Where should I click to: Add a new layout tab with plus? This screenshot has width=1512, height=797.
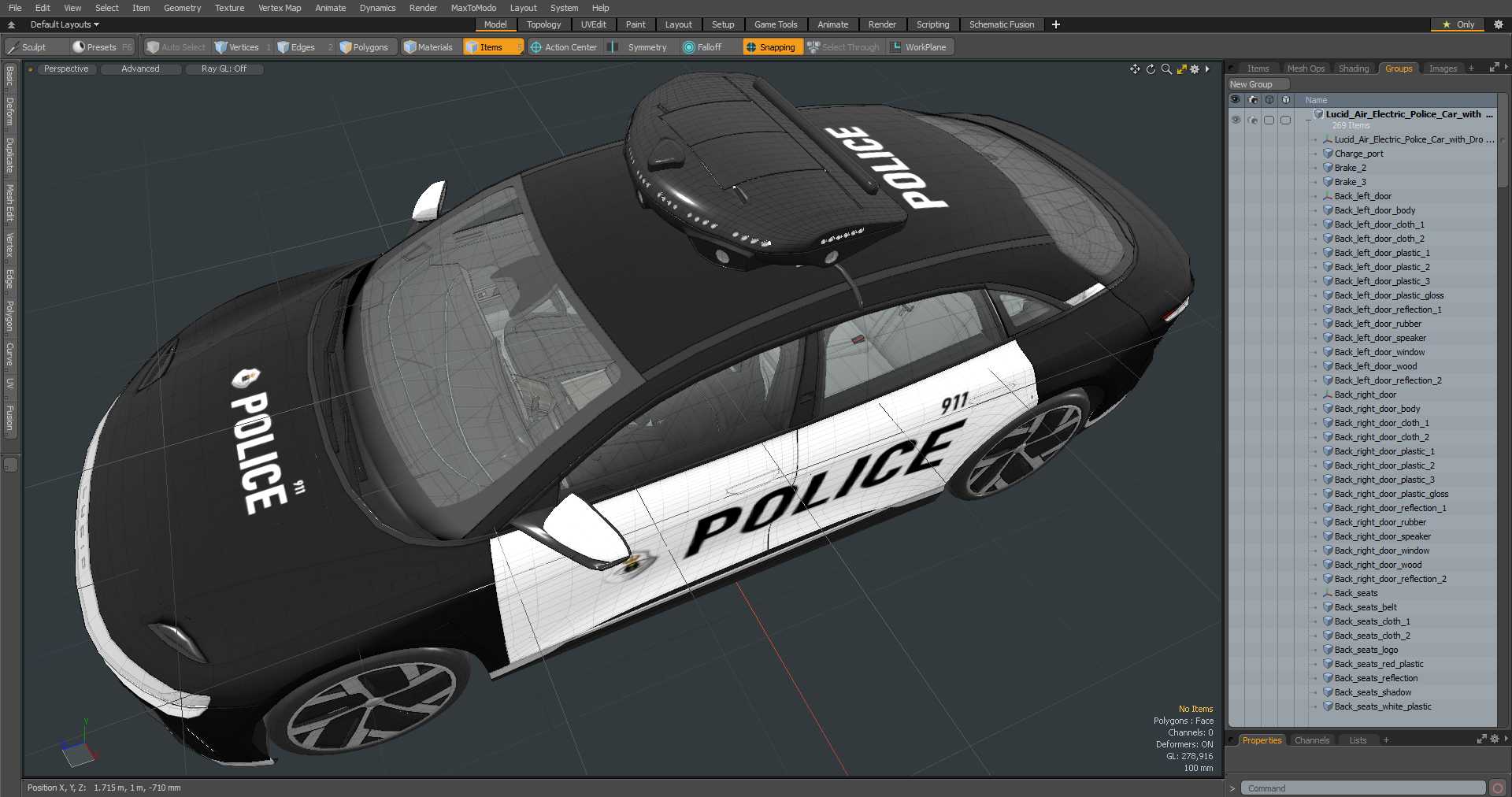[x=1056, y=24]
